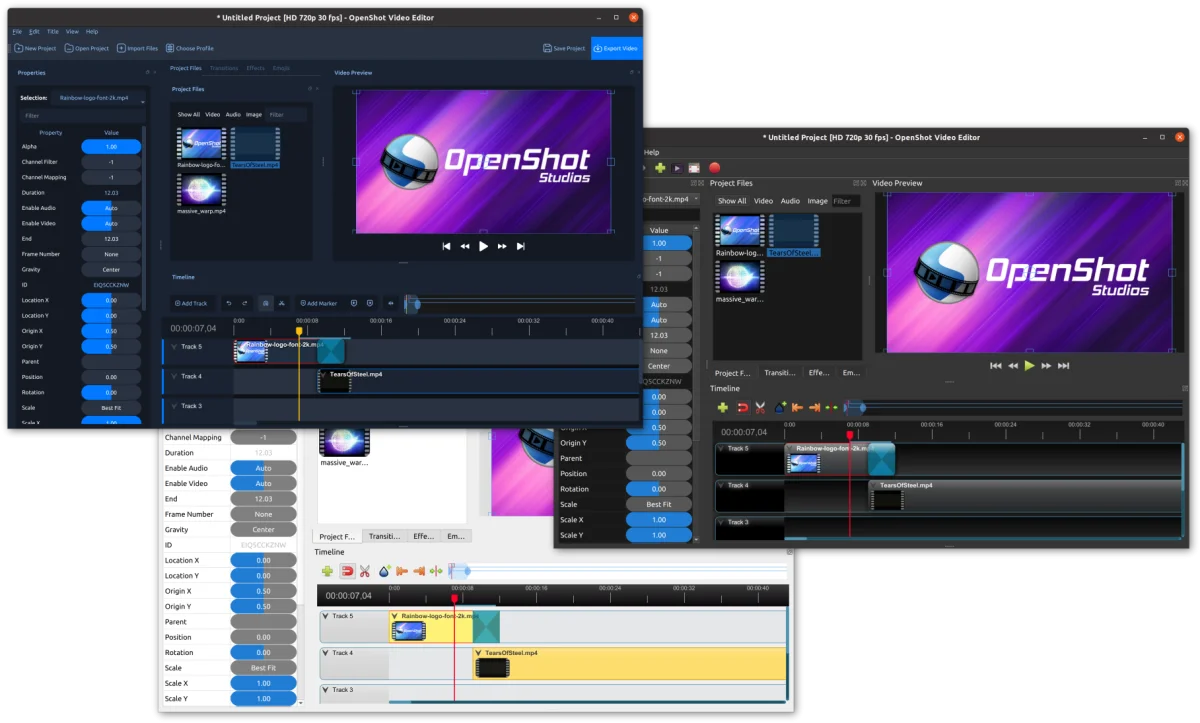
Task: Click Add Marker droplet in light window timeline
Action: [384, 571]
